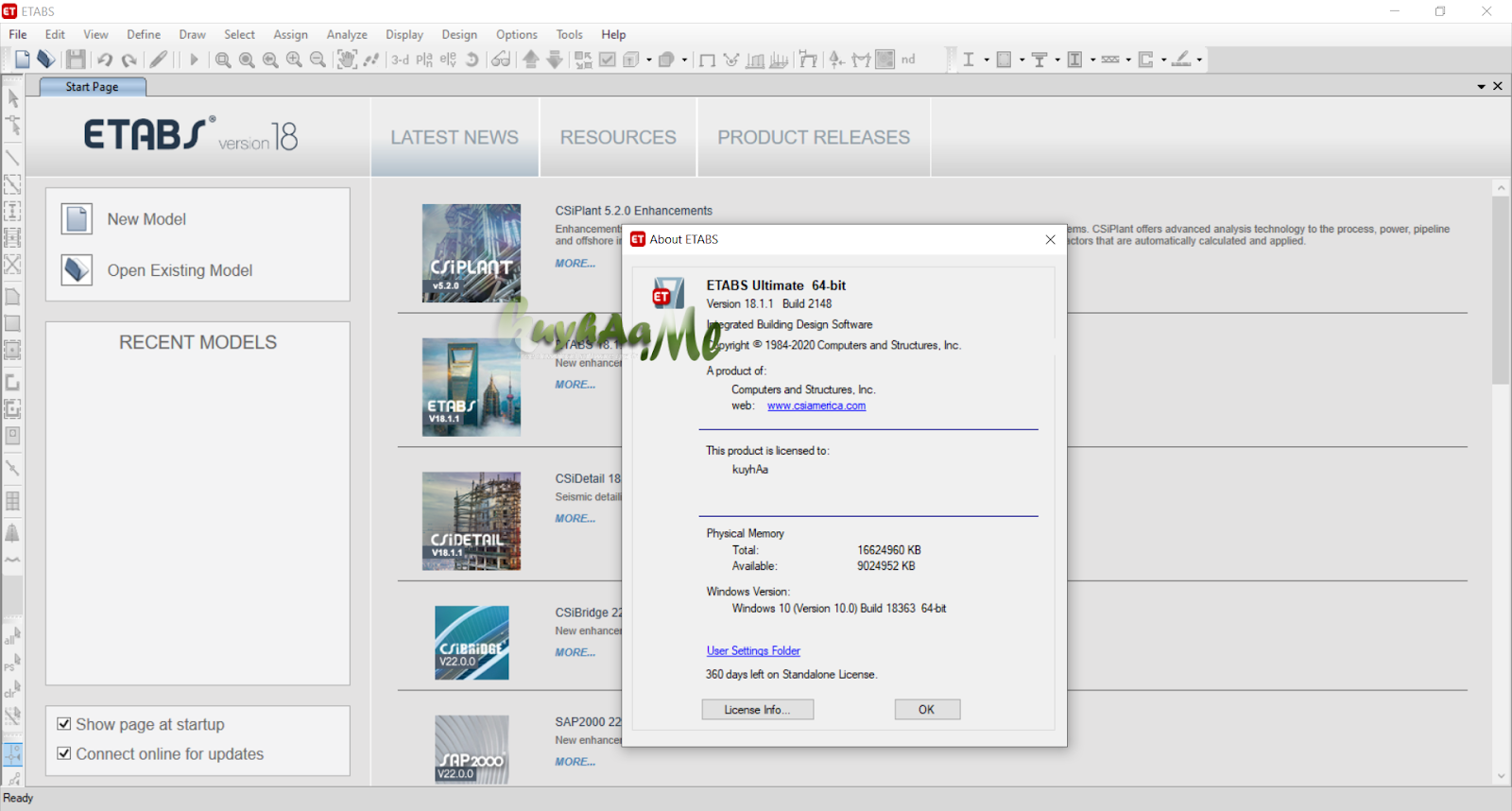Switch to the LATEST NEWS tab

[x=455, y=137]
